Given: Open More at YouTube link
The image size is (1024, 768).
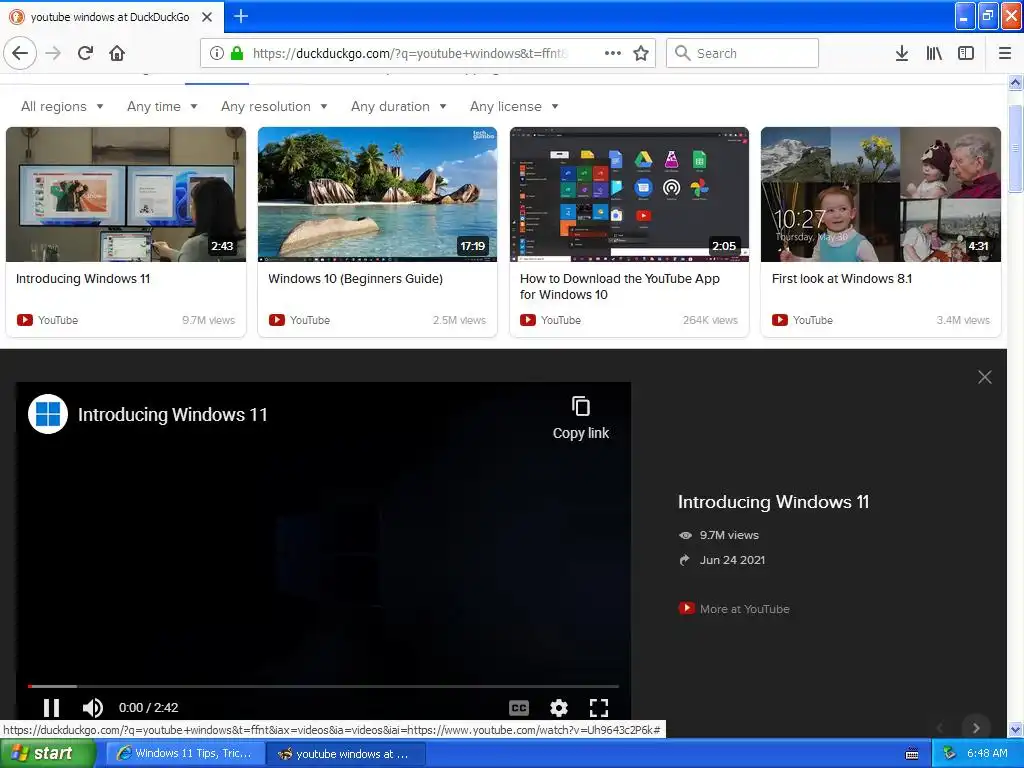Looking at the screenshot, I should pyautogui.click(x=735, y=609).
